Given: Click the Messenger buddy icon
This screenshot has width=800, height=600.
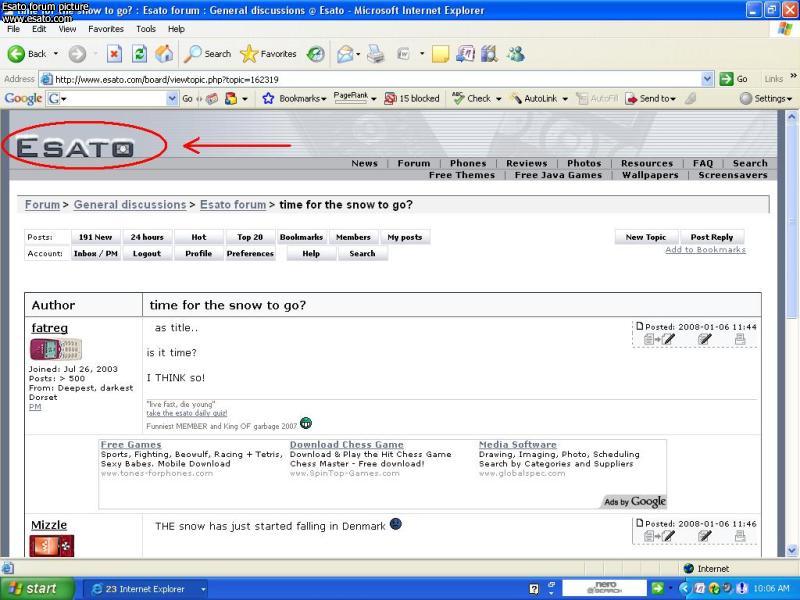Looking at the screenshot, I should (516, 54).
